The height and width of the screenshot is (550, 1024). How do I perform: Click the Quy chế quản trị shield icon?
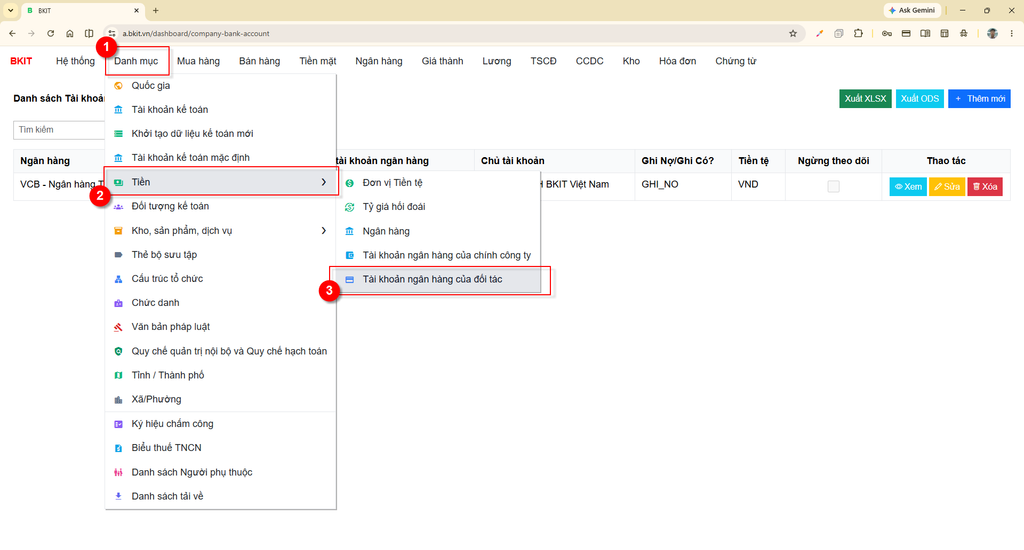pos(118,351)
